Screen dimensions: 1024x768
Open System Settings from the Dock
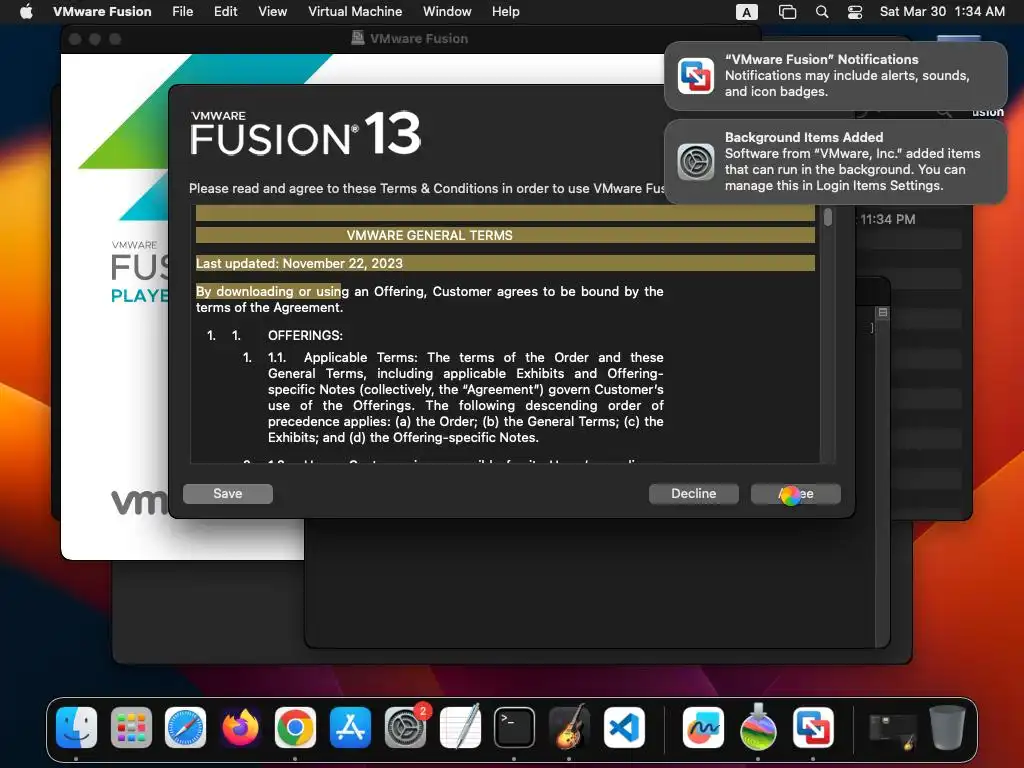405,728
